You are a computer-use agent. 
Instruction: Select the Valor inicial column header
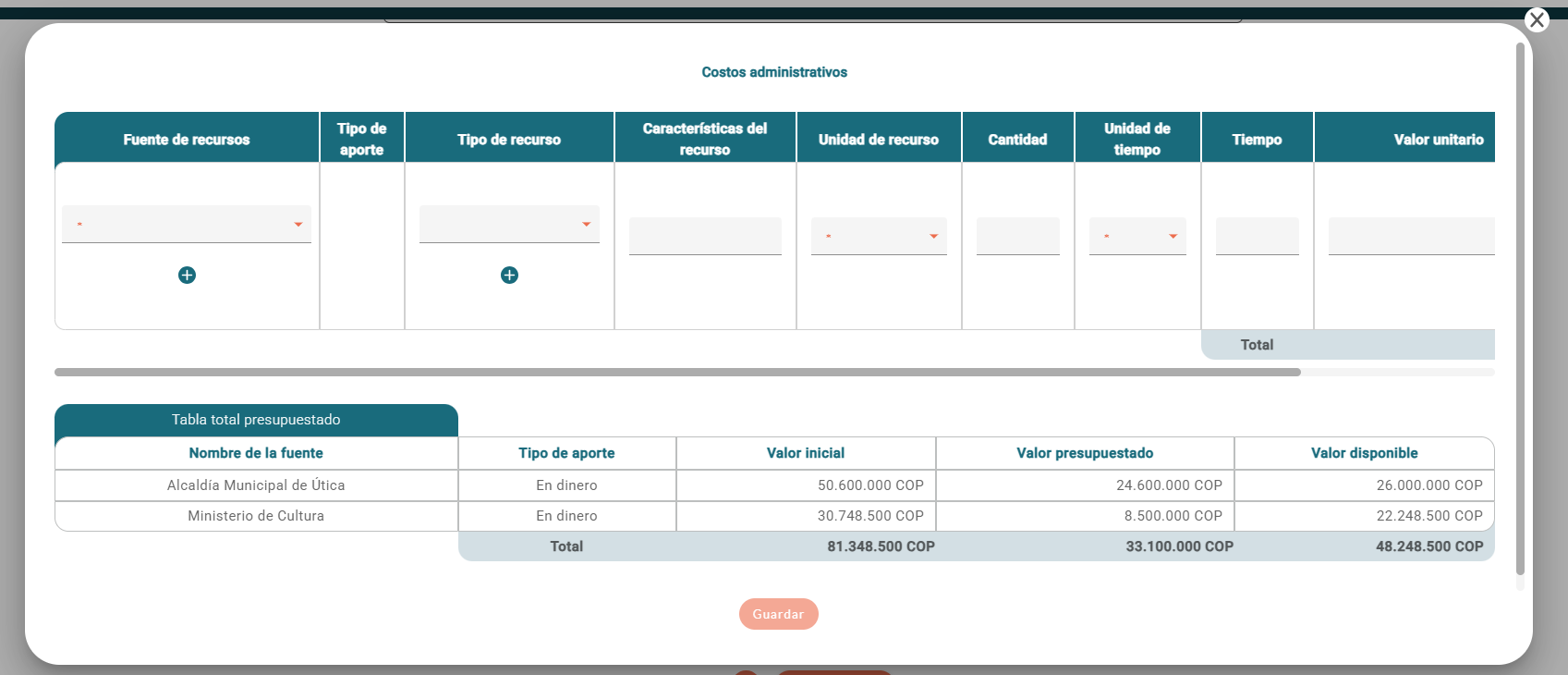click(806, 453)
